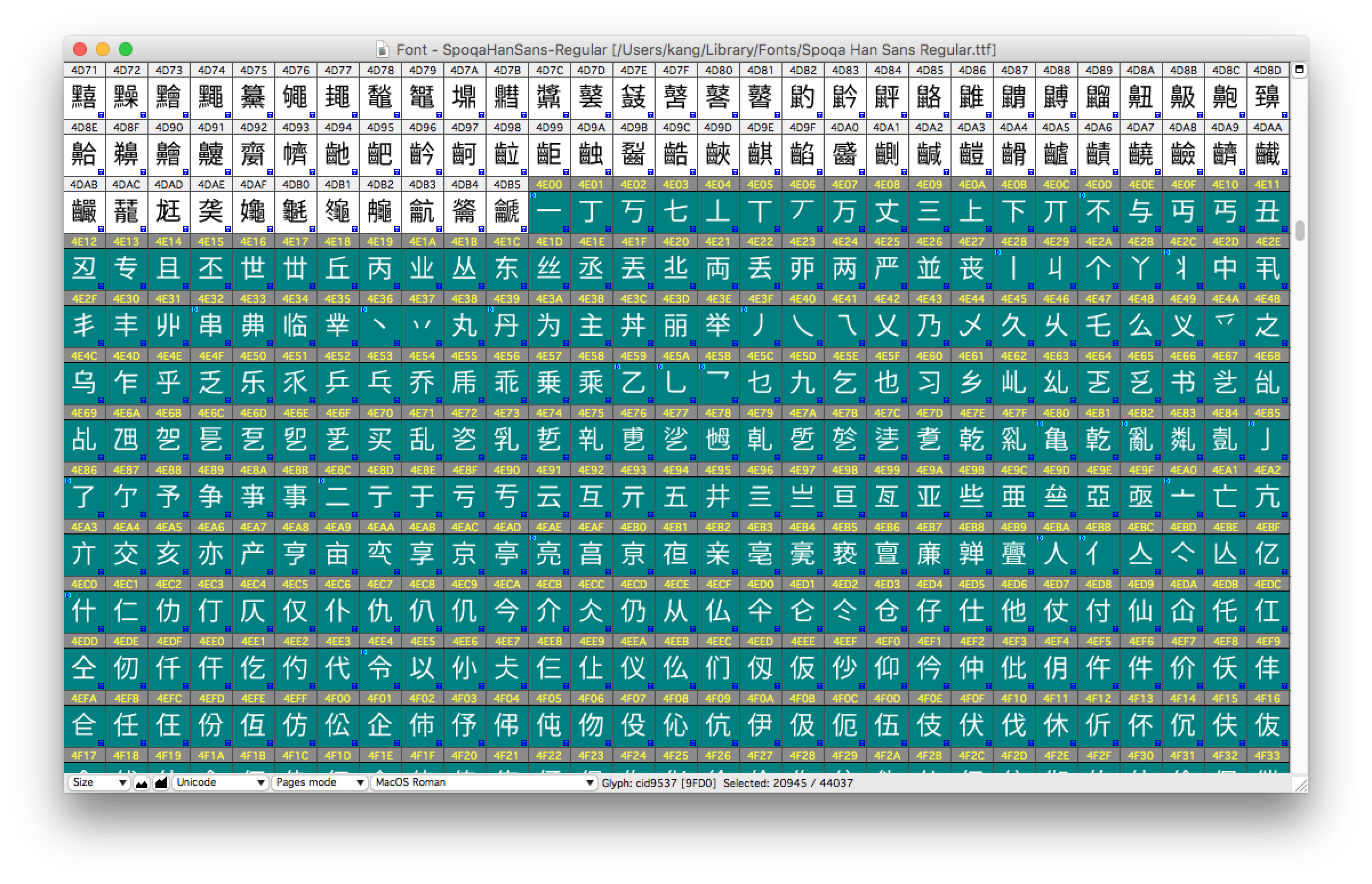The image size is (1372, 884).
Task: Click the yellow minimize window button
Action: pos(103,49)
